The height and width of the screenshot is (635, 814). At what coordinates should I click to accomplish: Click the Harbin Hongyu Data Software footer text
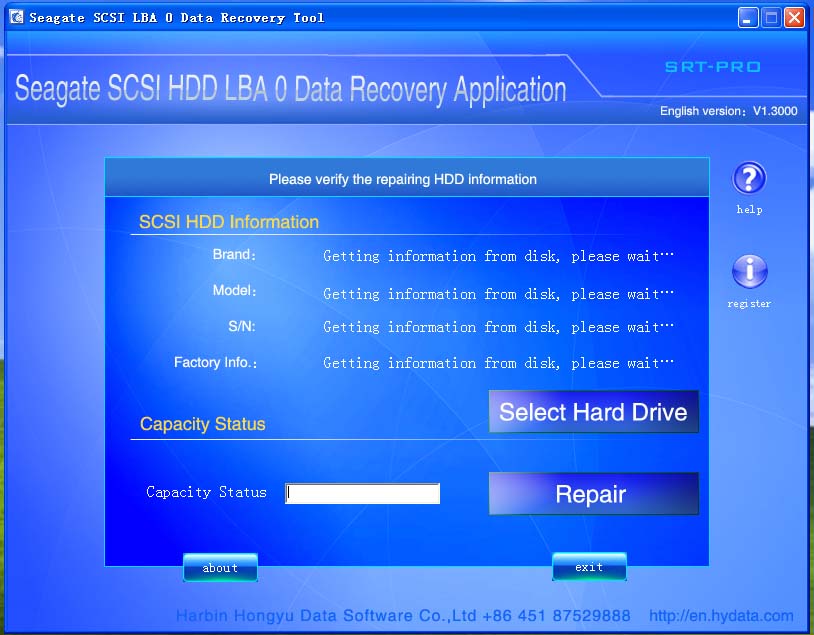(403, 616)
